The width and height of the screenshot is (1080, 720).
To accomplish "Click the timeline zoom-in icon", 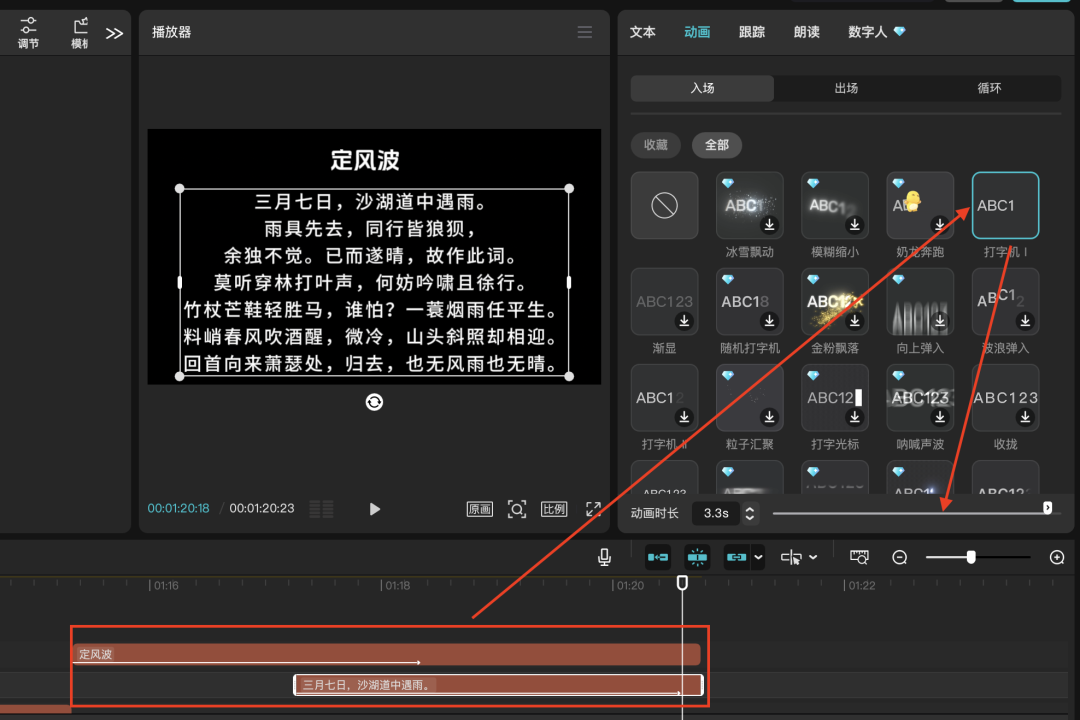I will [x=1057, y=557].
